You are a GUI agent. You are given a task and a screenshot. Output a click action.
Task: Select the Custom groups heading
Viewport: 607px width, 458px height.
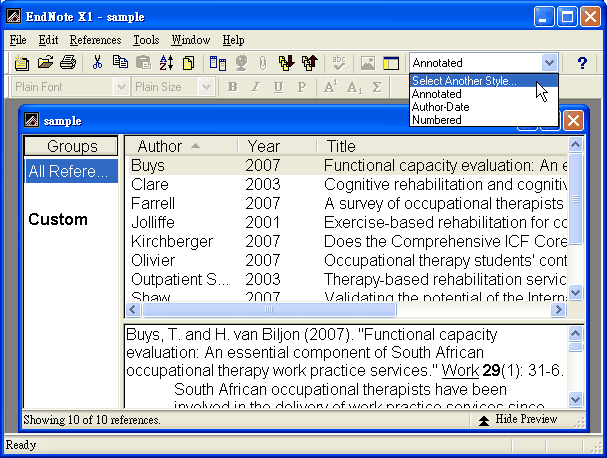pos(58,219)
